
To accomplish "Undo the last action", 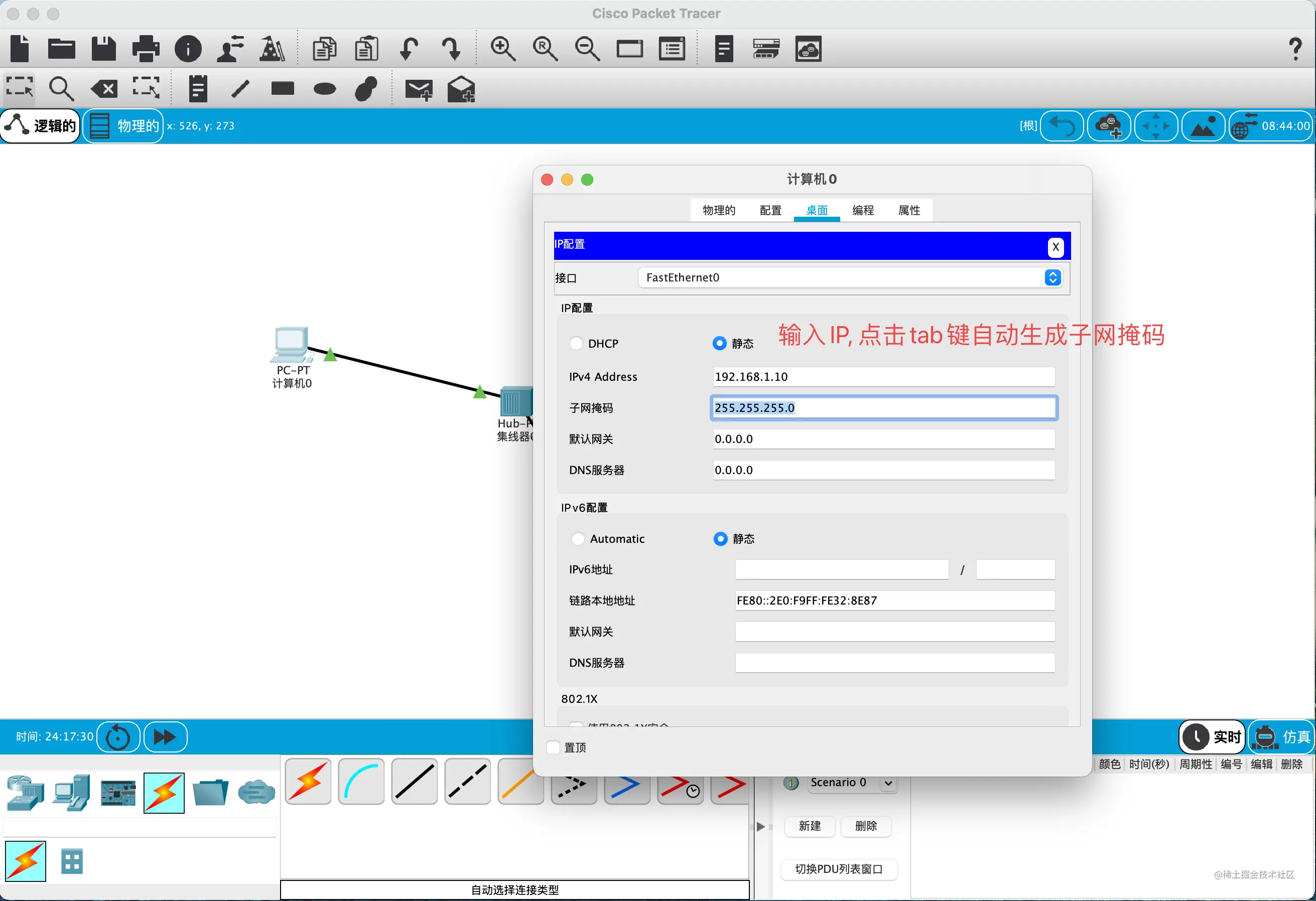I will coord(409,49).
